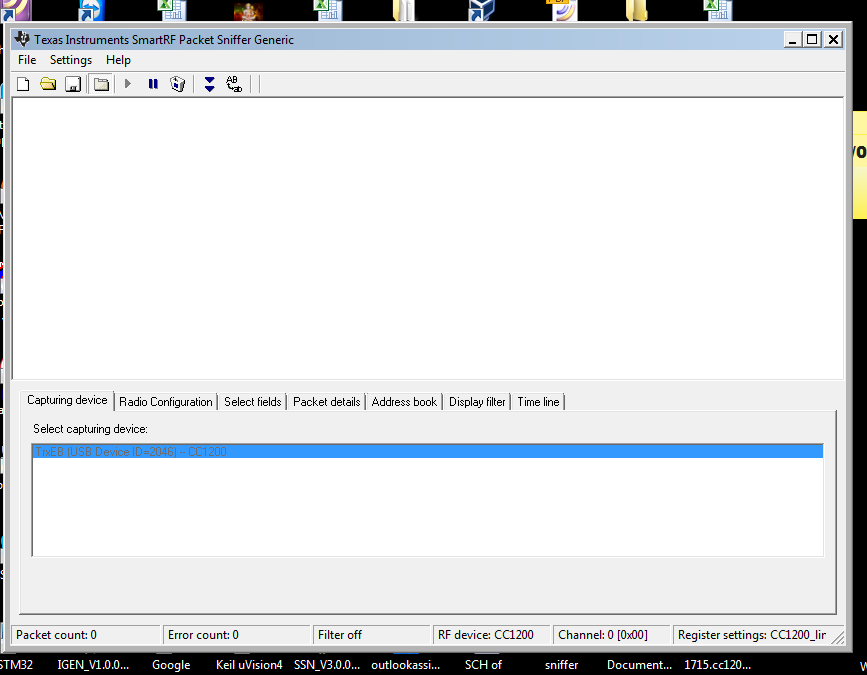The width and height of the screenshot is (867, 675).
Task: Maximize the Packet Sniffer window
Action: tap(812, 39)
